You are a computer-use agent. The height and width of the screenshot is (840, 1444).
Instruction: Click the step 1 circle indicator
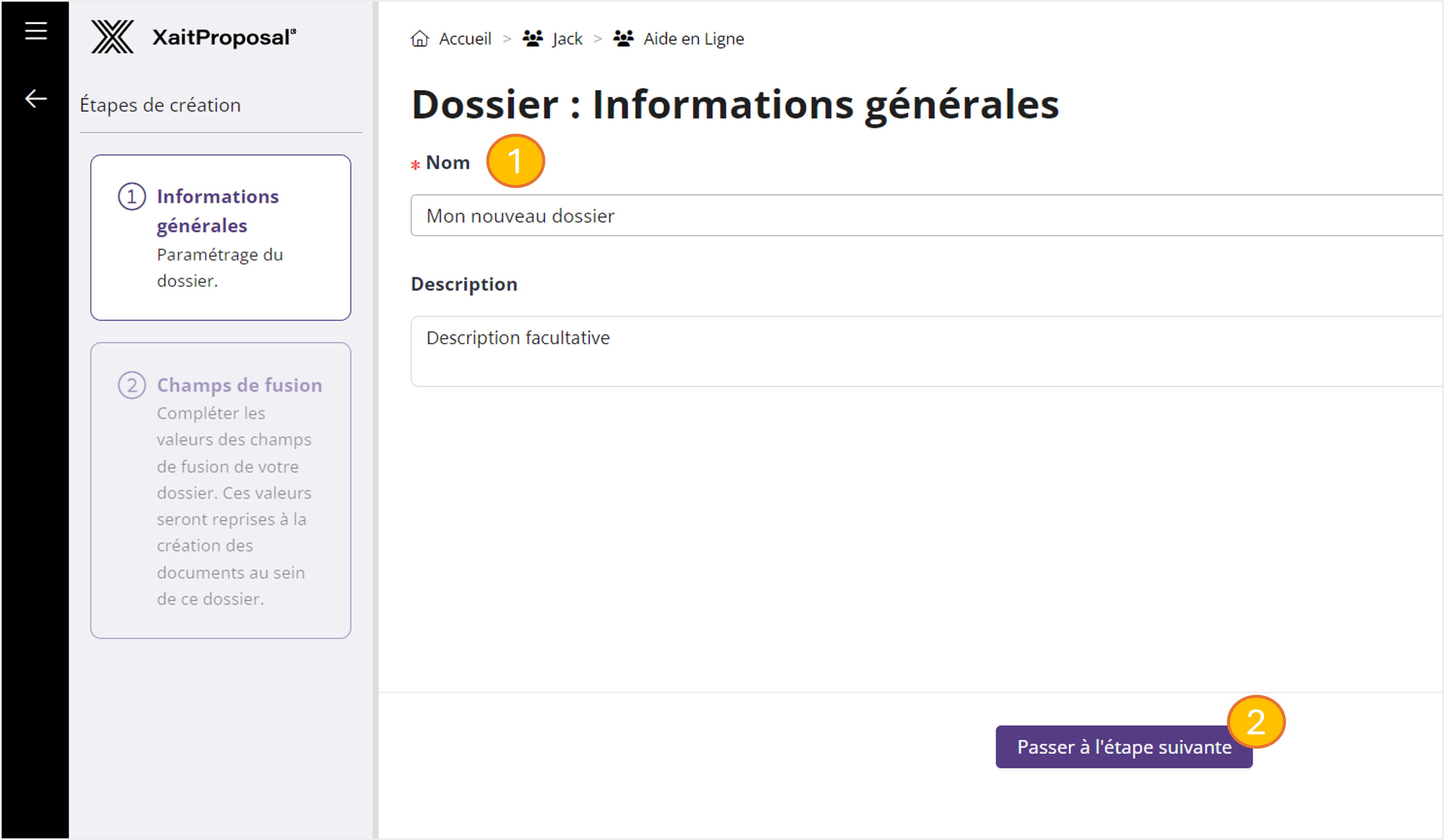(133, 197)
